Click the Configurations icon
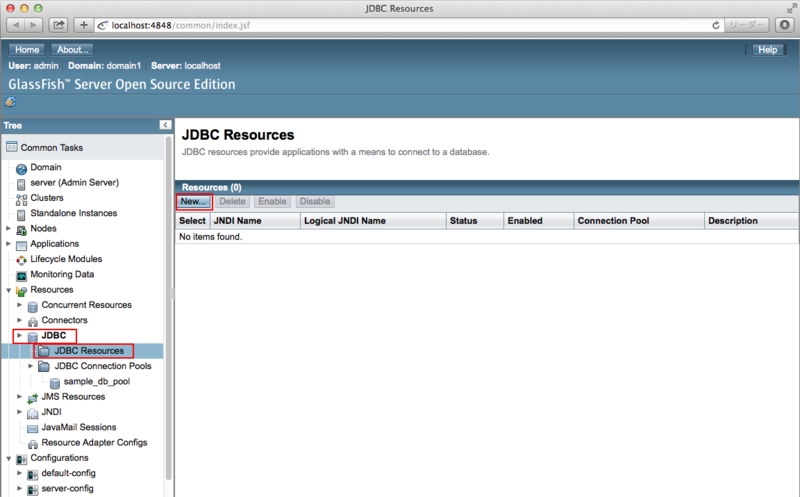 21,459
